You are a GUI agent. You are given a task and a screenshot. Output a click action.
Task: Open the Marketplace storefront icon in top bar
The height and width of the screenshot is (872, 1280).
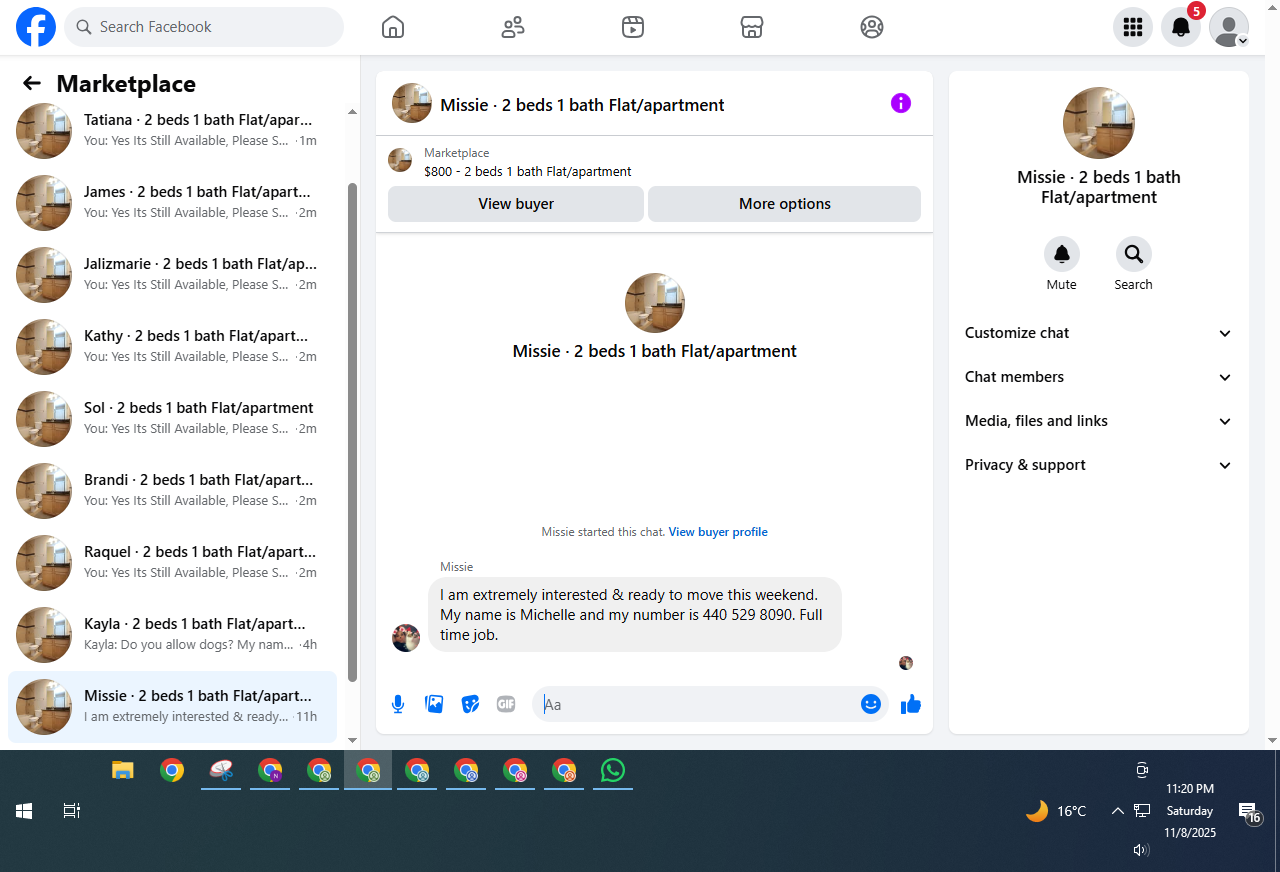coord(752,27)
